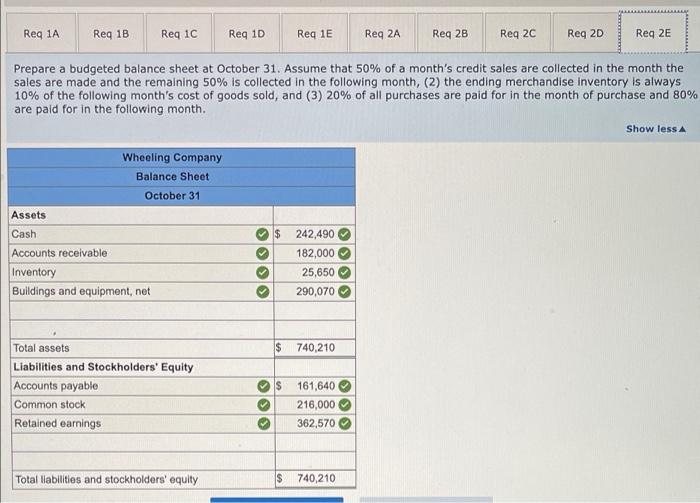Click the check right of 182,000
Screen dimensions: 700x503
344,254
